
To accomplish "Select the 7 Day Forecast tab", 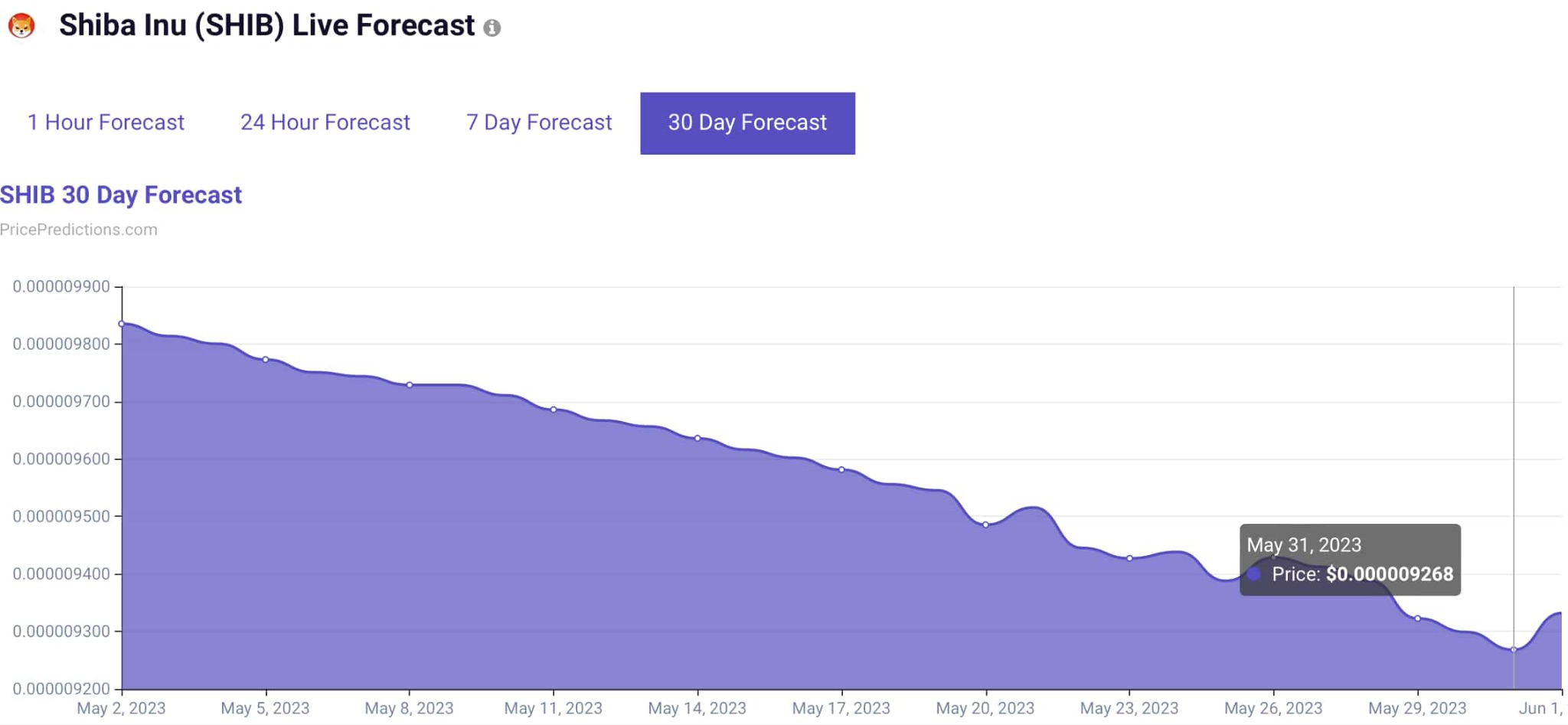I will [x=539, y=122].
